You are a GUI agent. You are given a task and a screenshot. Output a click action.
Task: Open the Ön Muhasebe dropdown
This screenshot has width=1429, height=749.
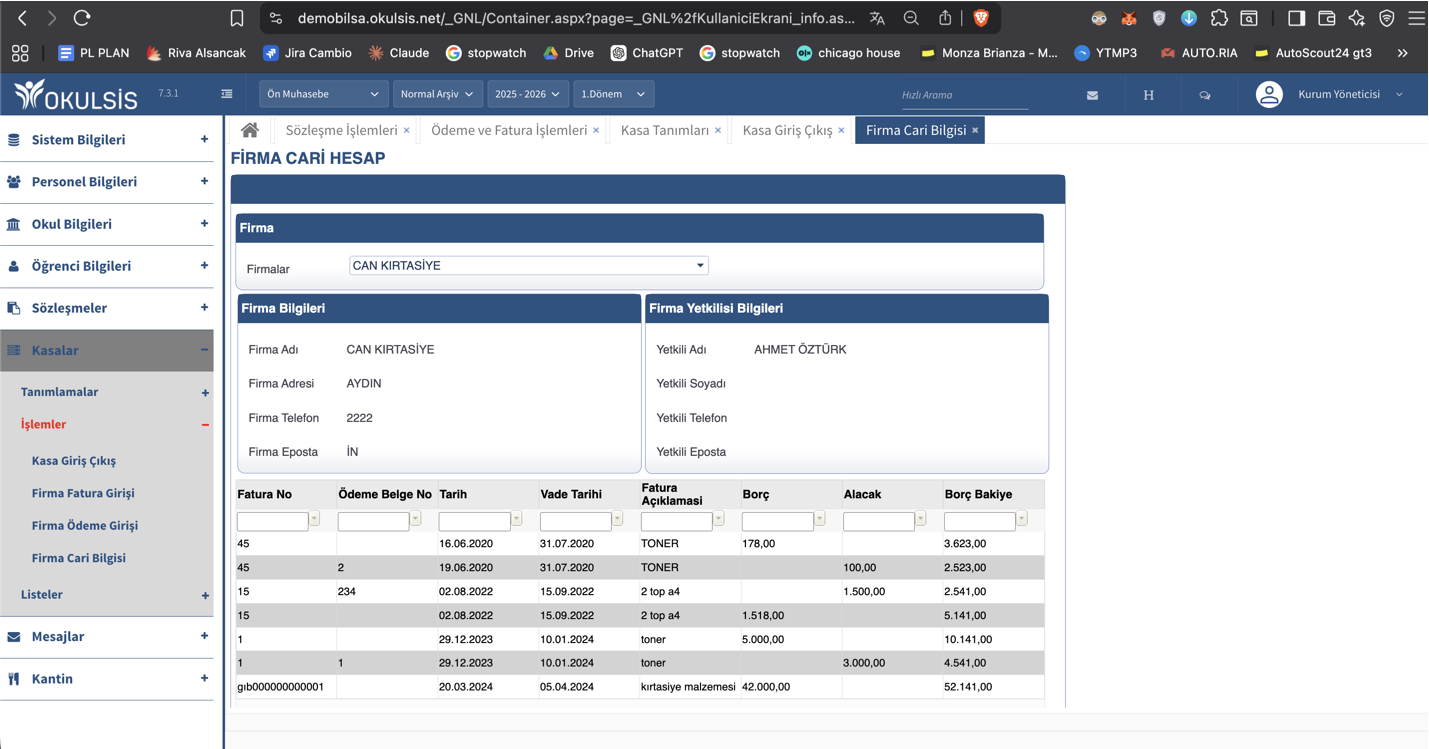[x=322, y=94]
